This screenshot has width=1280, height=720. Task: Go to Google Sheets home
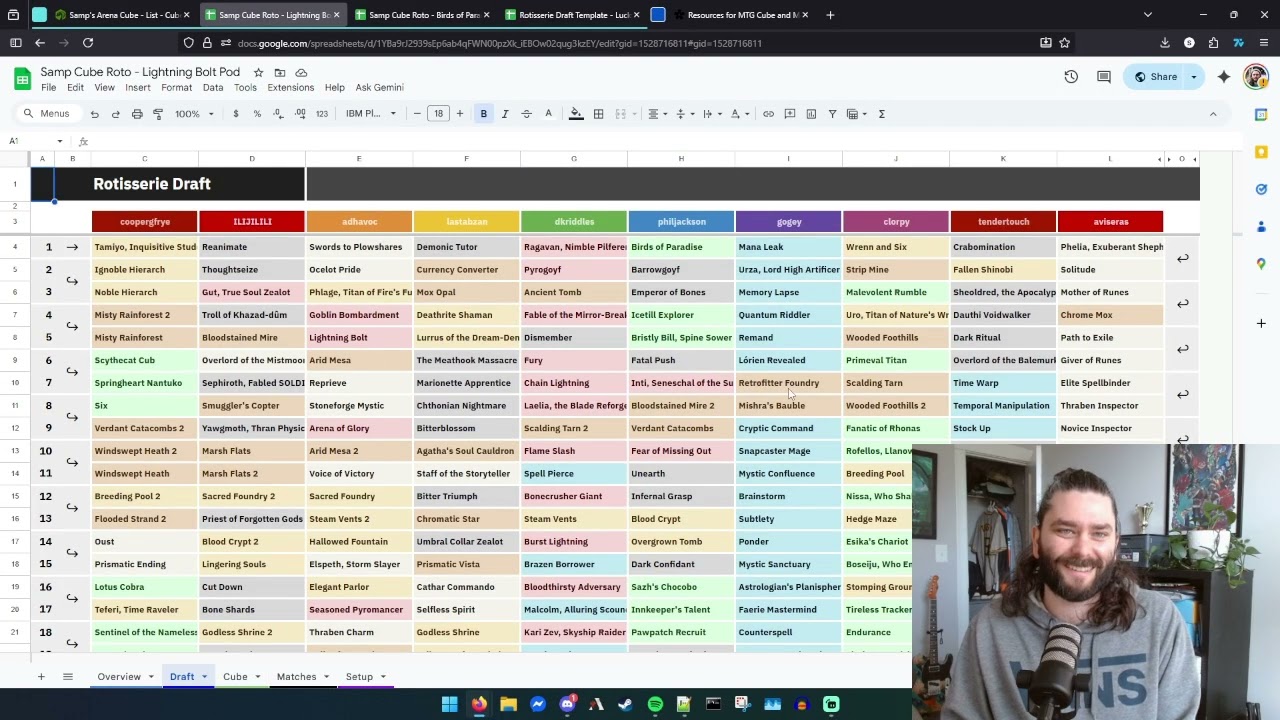22,78
